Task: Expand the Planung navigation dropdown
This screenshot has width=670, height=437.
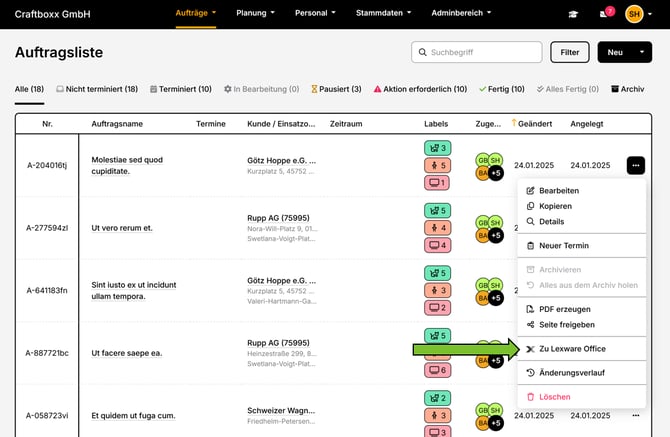Action: pos(257,13)
